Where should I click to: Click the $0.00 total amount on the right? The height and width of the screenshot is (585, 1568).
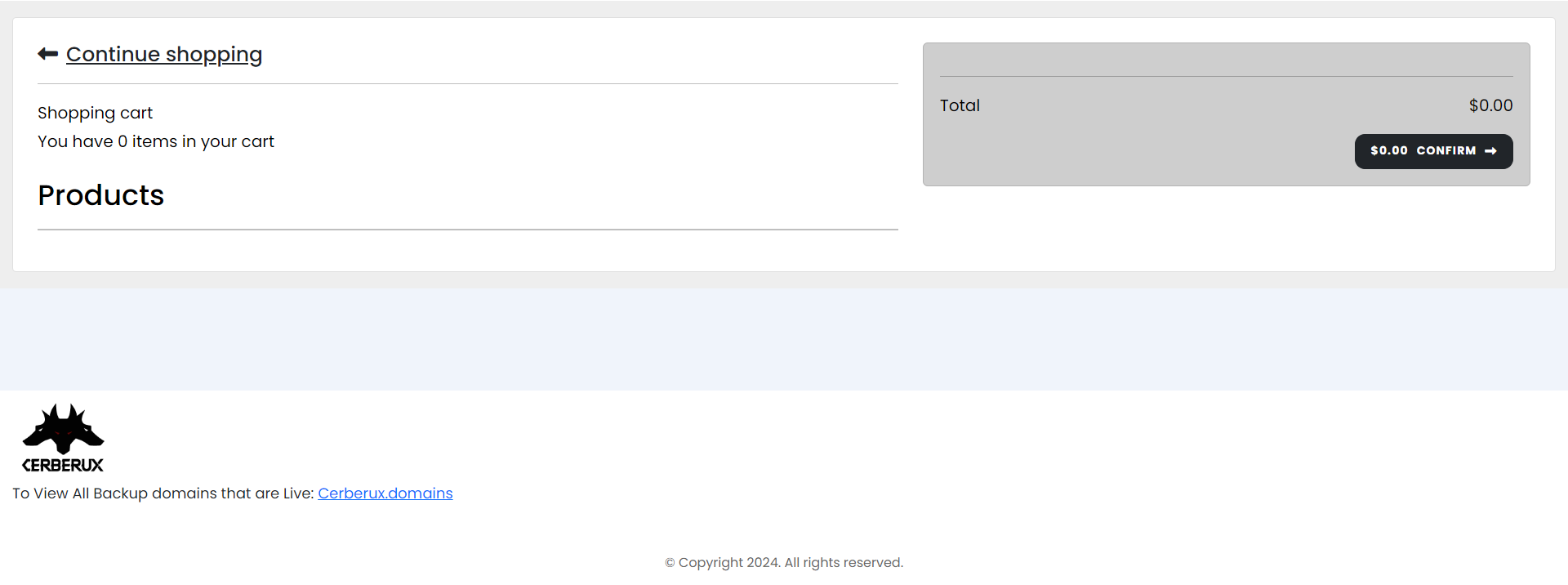coord(1490,105)
